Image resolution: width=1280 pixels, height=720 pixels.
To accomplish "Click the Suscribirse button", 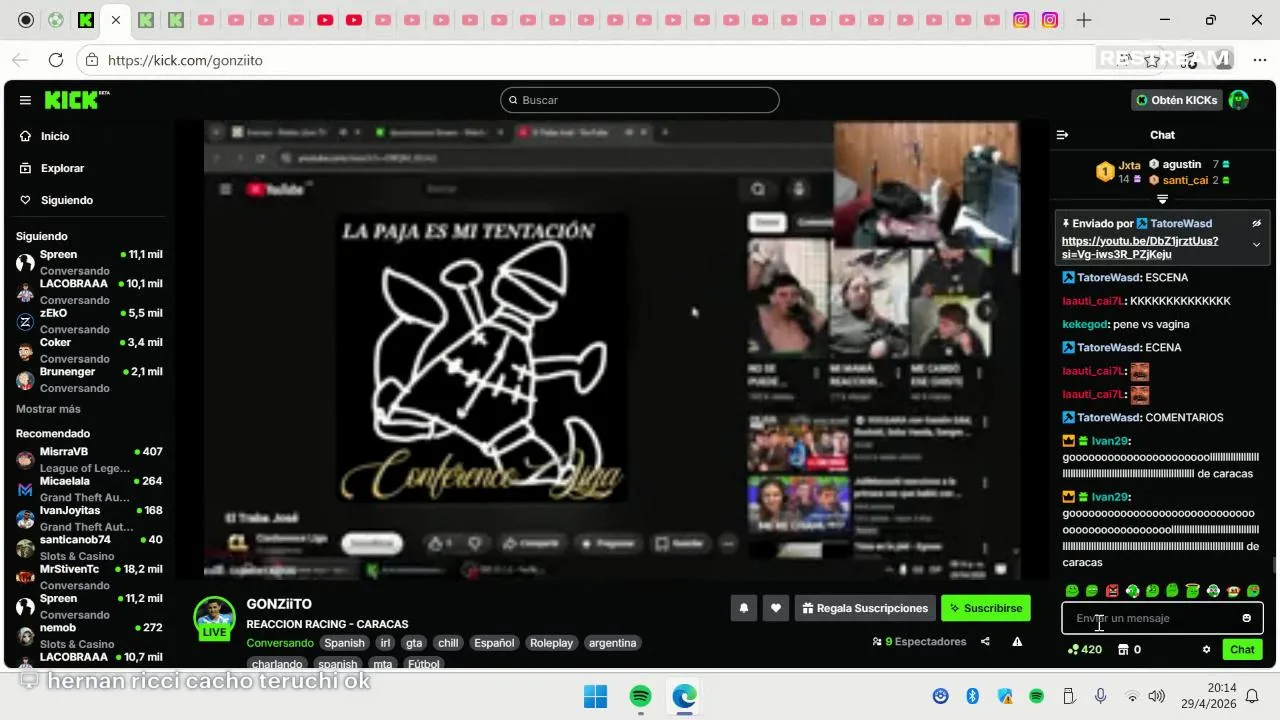I will (985, 608).
